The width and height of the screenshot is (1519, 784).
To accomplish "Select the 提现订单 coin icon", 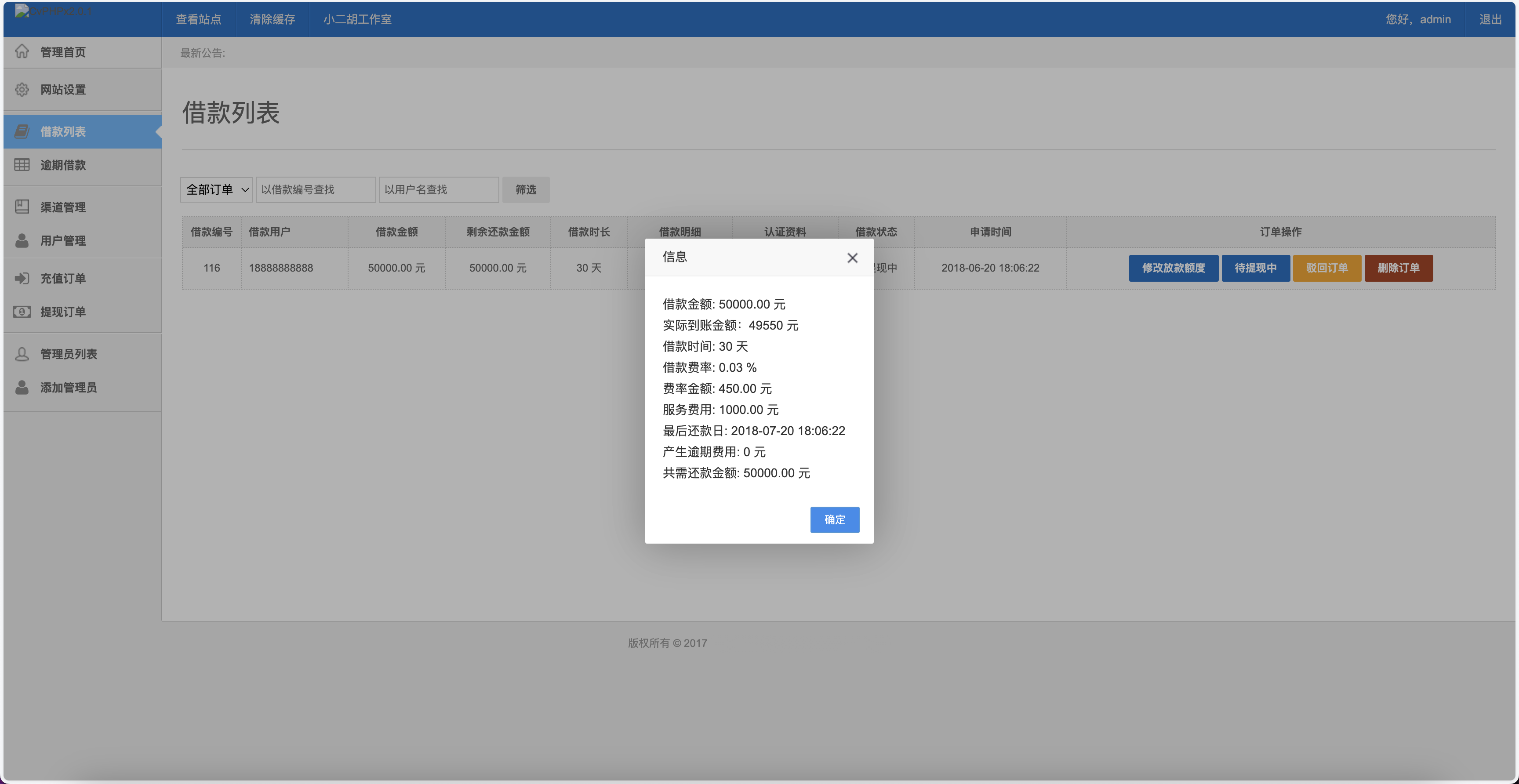I will [x=22, y=312].
